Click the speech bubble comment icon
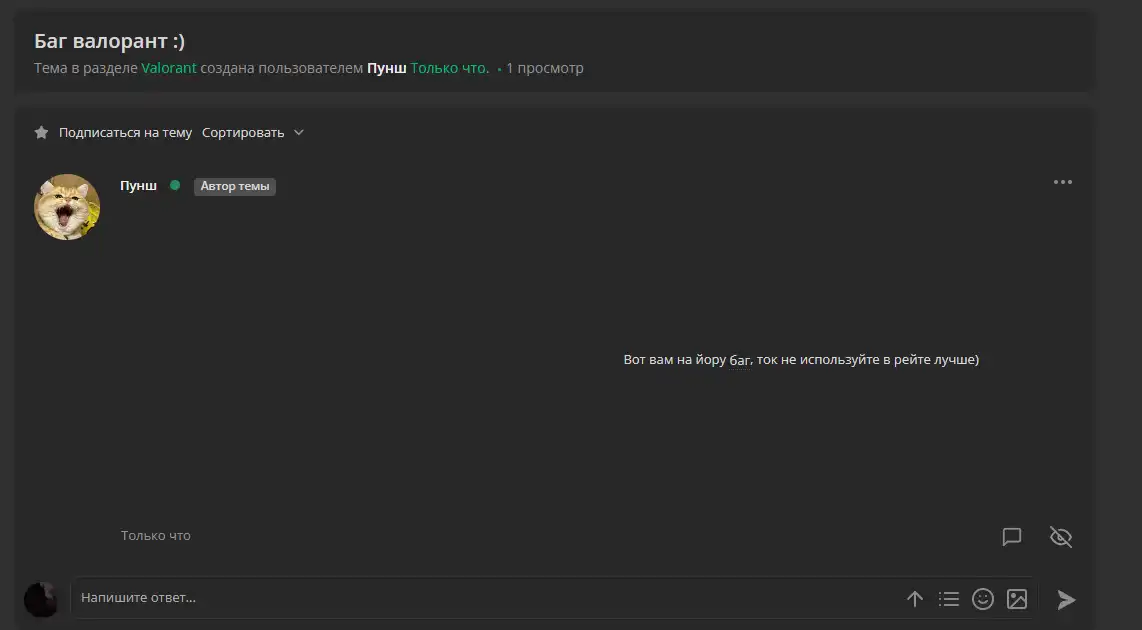1142x630 pixels. pos(1012,537)
